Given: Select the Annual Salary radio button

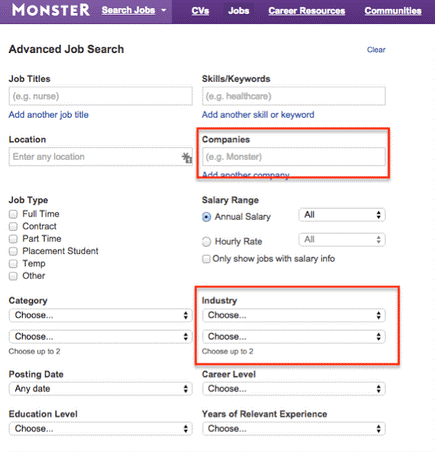Looking at the screenshot, I should click(x=206, y=217).
